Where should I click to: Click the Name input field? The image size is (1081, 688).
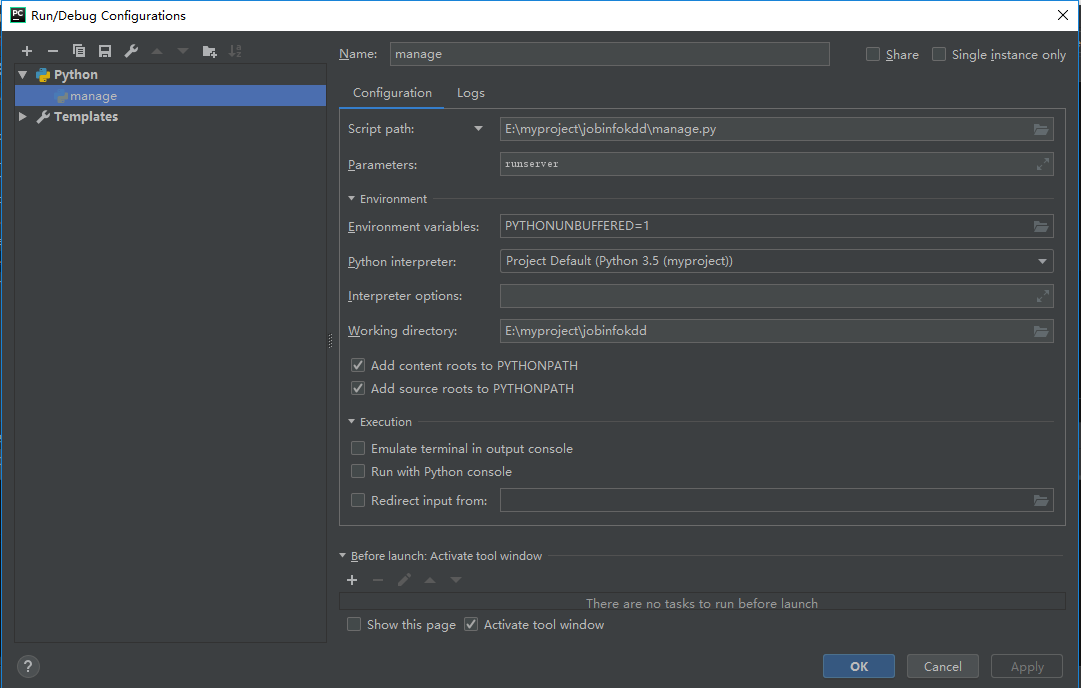click(x=610, y=54)
